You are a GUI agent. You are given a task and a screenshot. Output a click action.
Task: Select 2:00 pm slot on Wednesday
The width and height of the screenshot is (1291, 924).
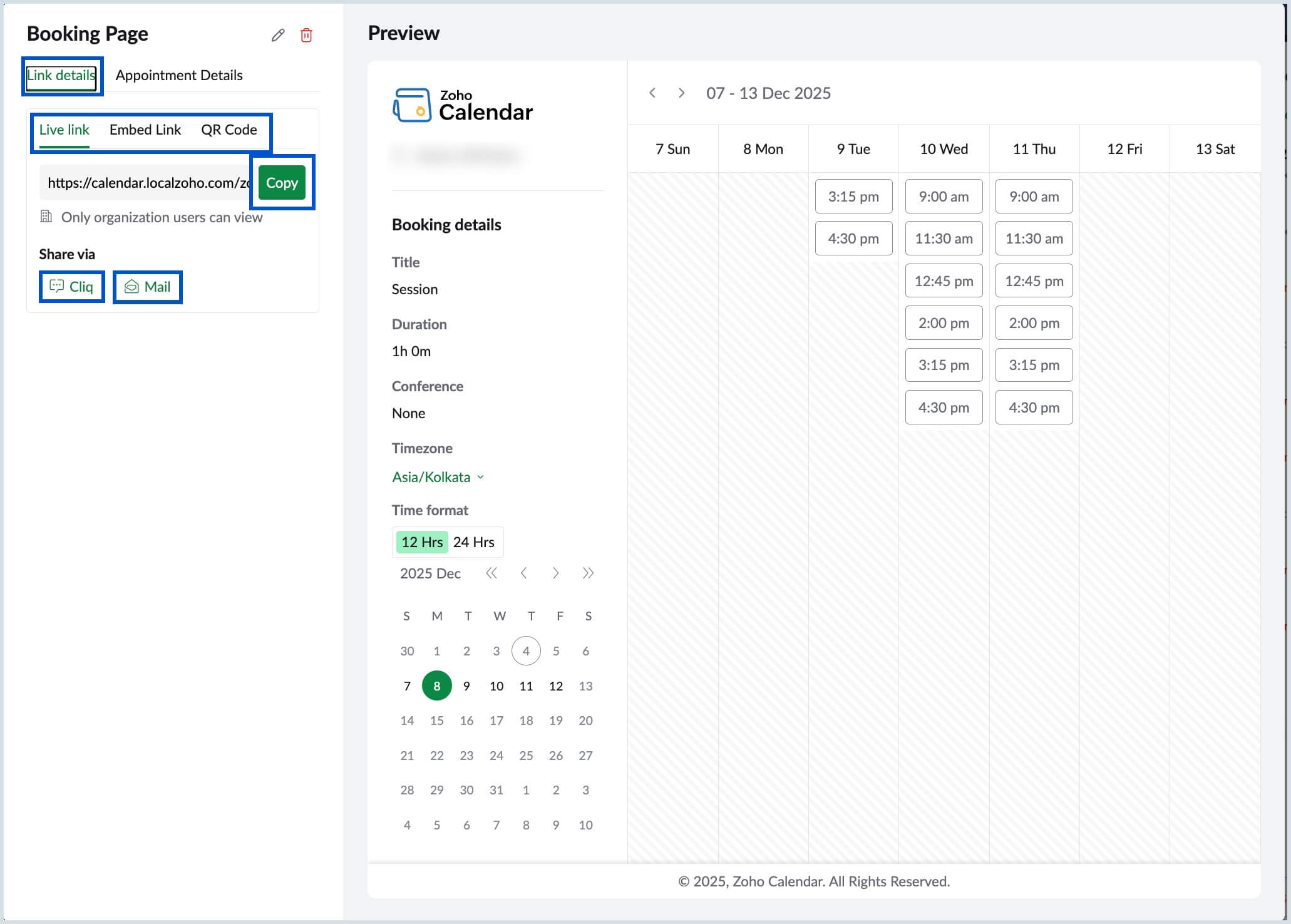pos(944,323)
